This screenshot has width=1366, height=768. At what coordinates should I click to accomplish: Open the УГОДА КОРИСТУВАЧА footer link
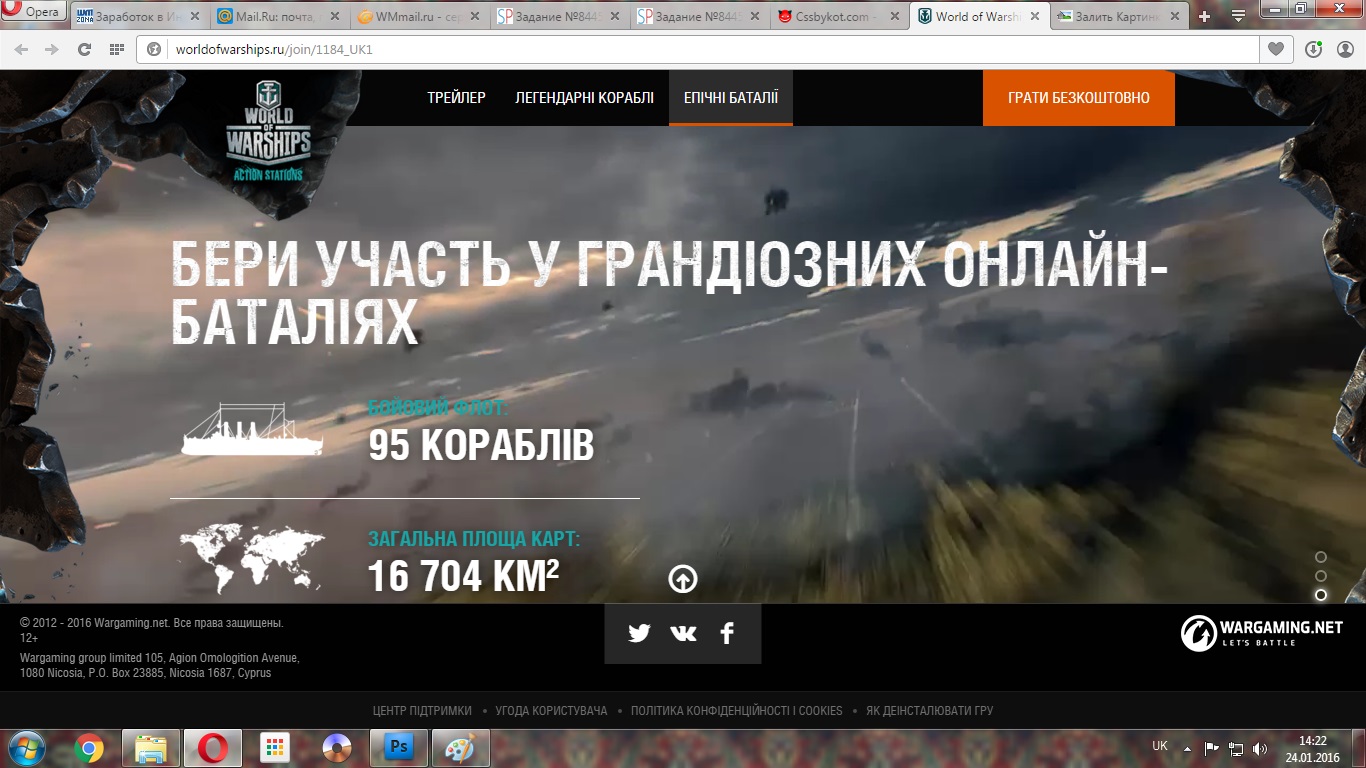pyautogui.click(x=551, y=711)
